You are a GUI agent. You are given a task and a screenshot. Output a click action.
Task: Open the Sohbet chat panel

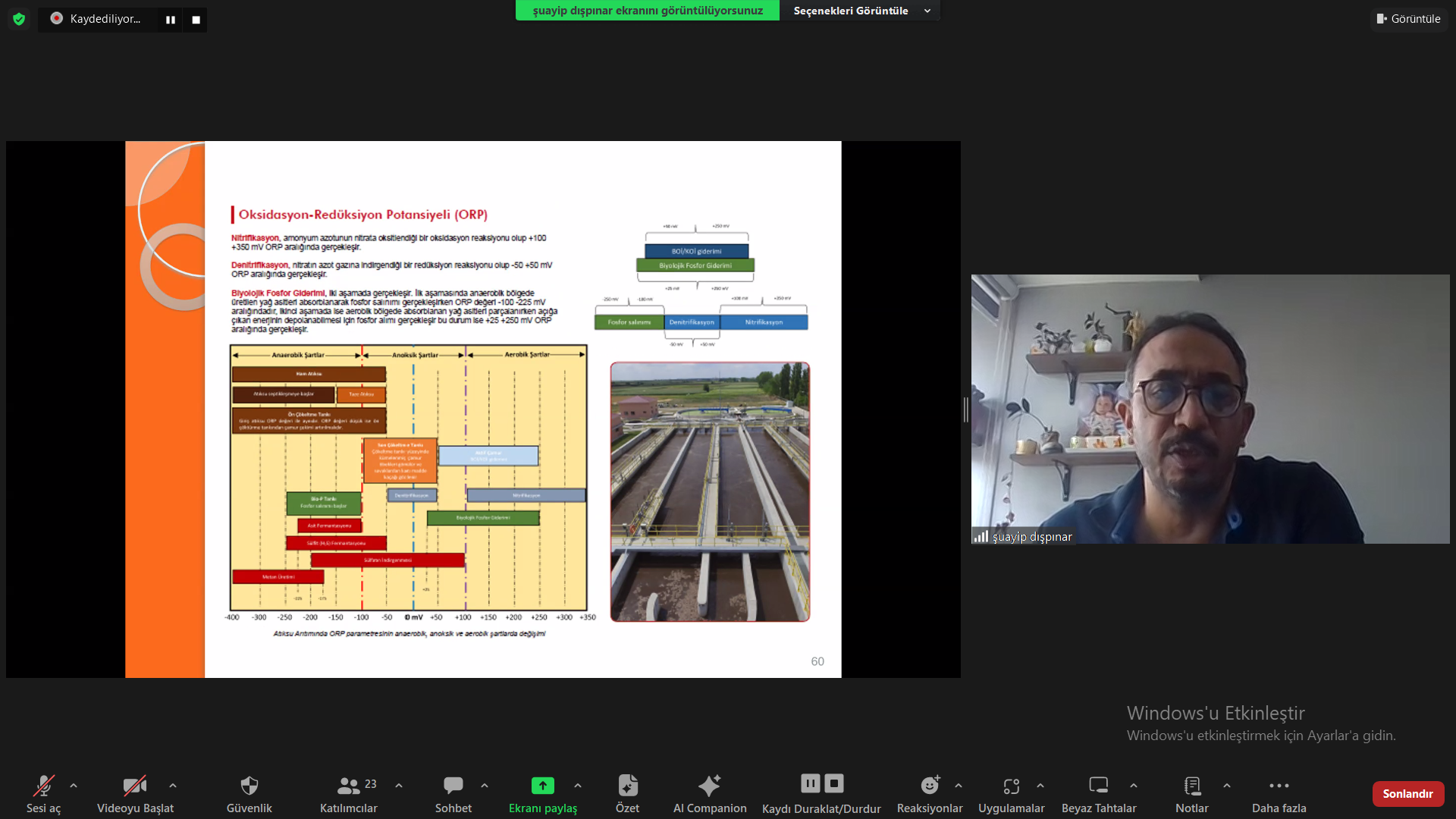click(x=453, y=786)
